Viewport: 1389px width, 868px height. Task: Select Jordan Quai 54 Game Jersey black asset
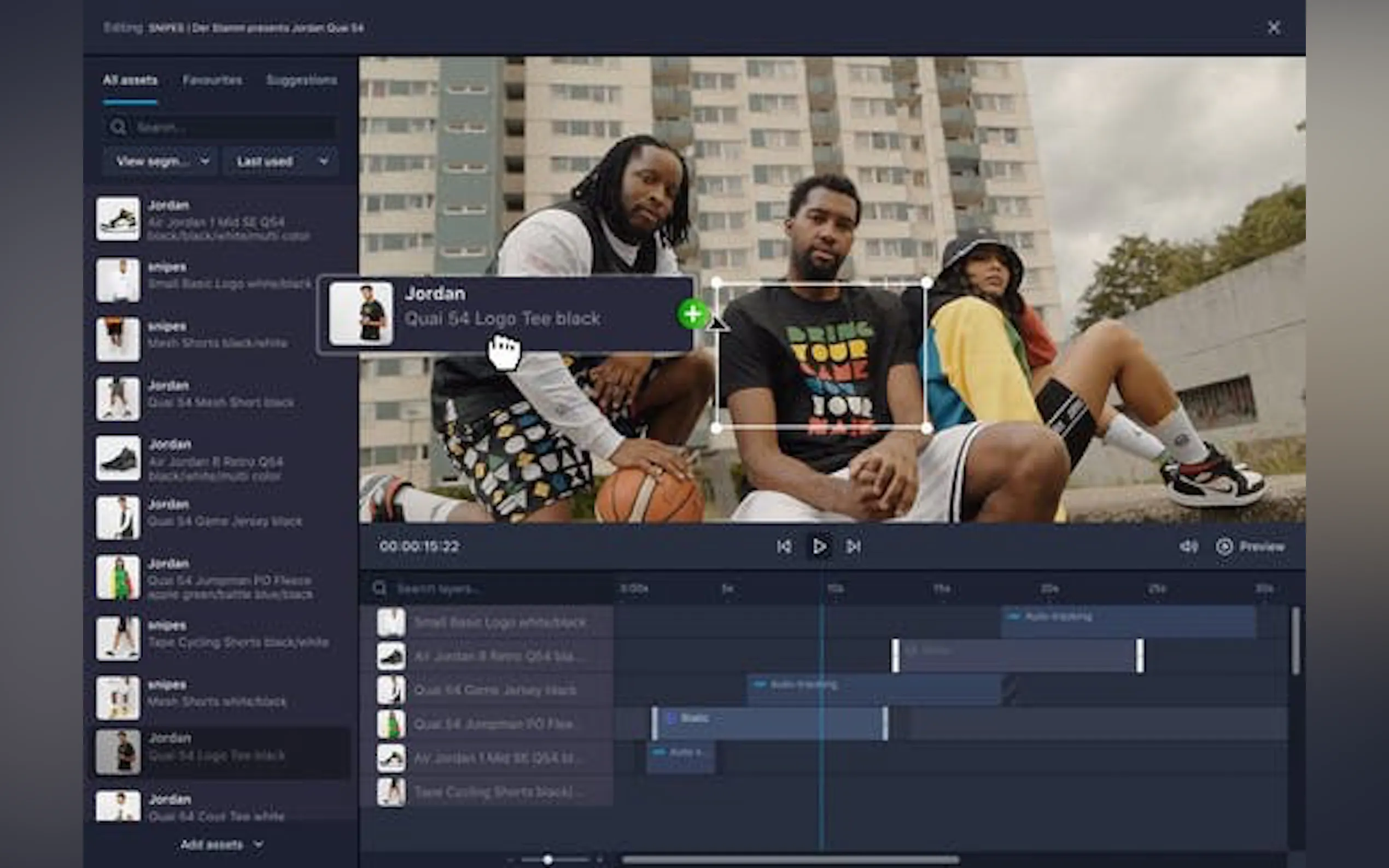pyautogui.click(x=220, y=518)
